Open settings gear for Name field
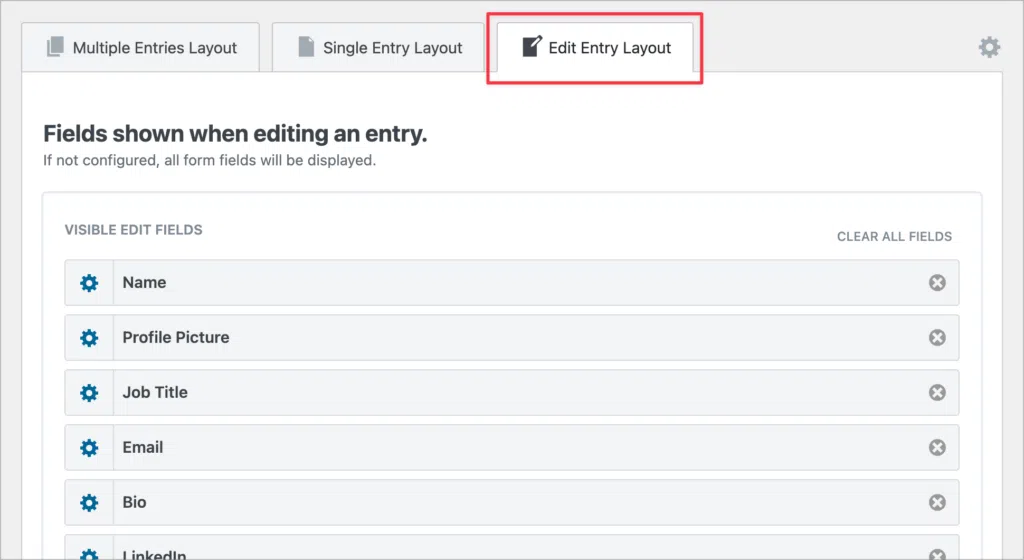The image size is (1024, 560). coord(89,283)
